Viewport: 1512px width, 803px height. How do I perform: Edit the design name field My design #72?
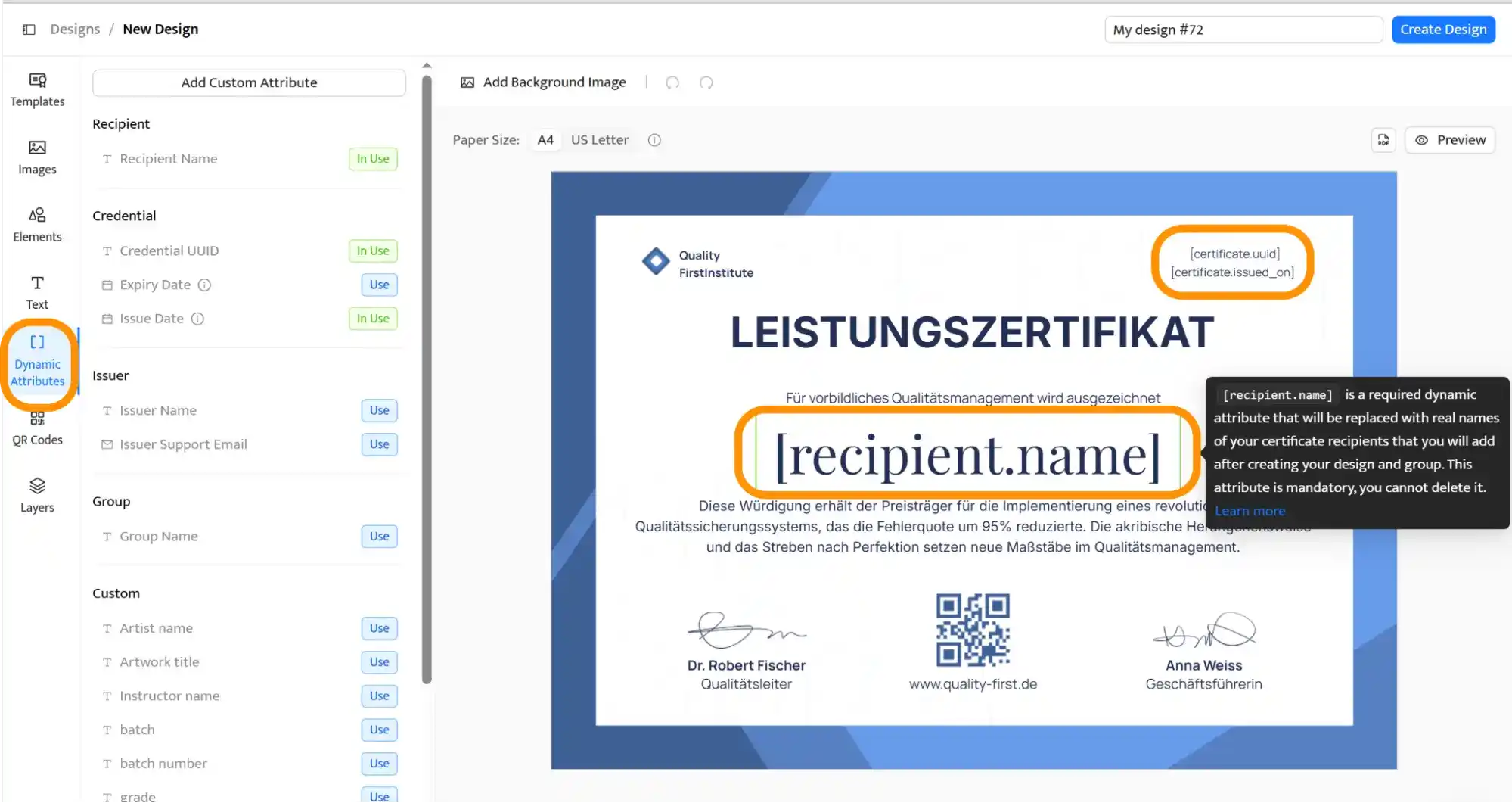tap(1243, 29)
